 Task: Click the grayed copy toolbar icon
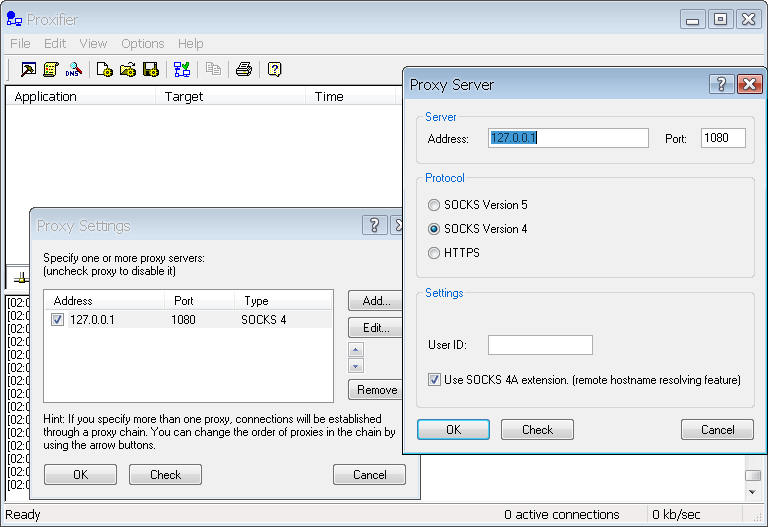tap(213, 69)
